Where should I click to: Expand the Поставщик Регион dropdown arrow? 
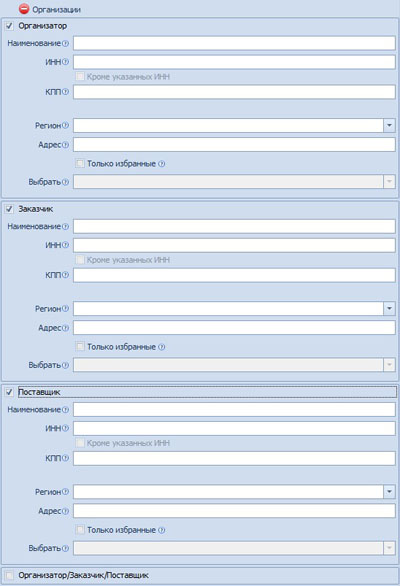(x=389, y=492)
